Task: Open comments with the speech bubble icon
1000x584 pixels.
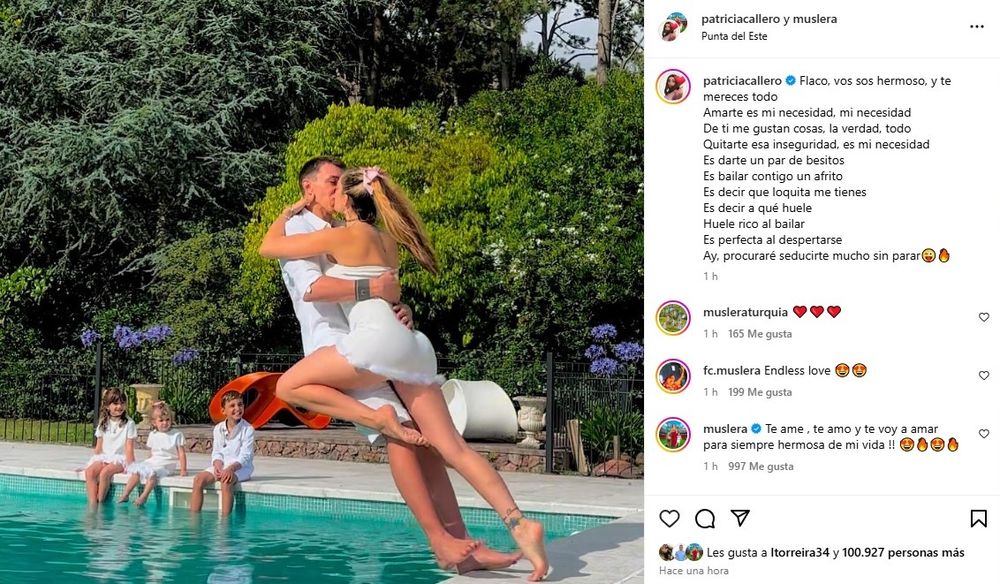Action: [x=705, y=518]
